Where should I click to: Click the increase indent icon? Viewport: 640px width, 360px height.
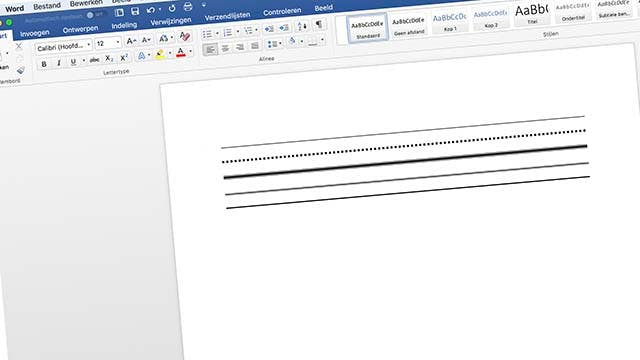click(284, 28)
